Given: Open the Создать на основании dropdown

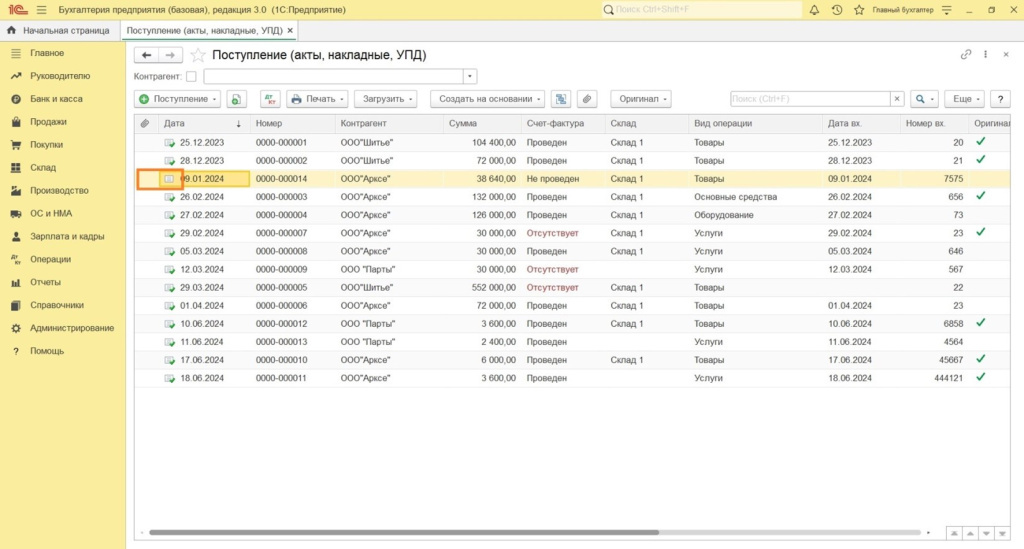Looking at the screenshot, I should 488,99.
